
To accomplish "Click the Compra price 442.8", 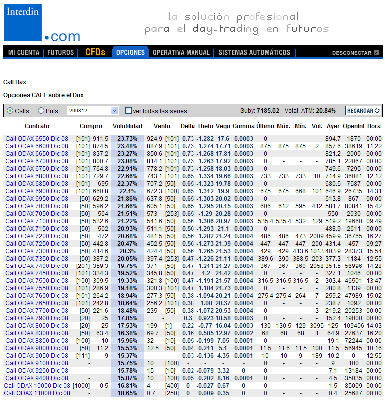I will (100, 244).
